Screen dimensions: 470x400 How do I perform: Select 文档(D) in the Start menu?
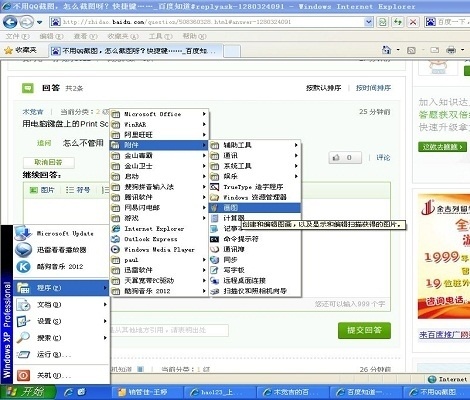point(61,304)
